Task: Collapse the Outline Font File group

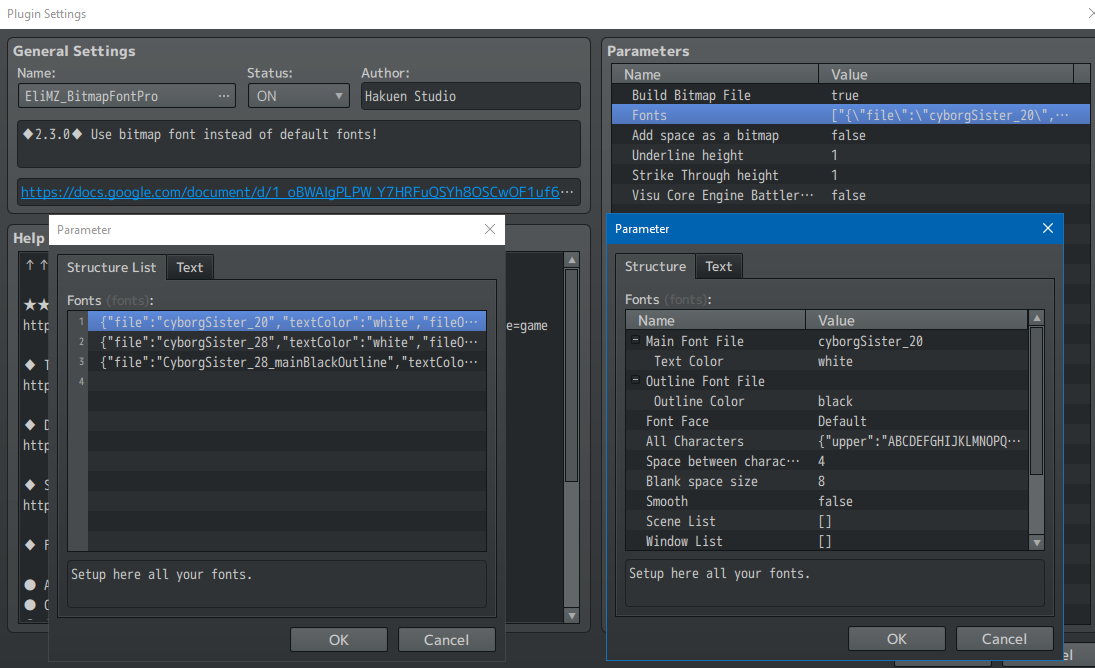Action: pos(635,380)
